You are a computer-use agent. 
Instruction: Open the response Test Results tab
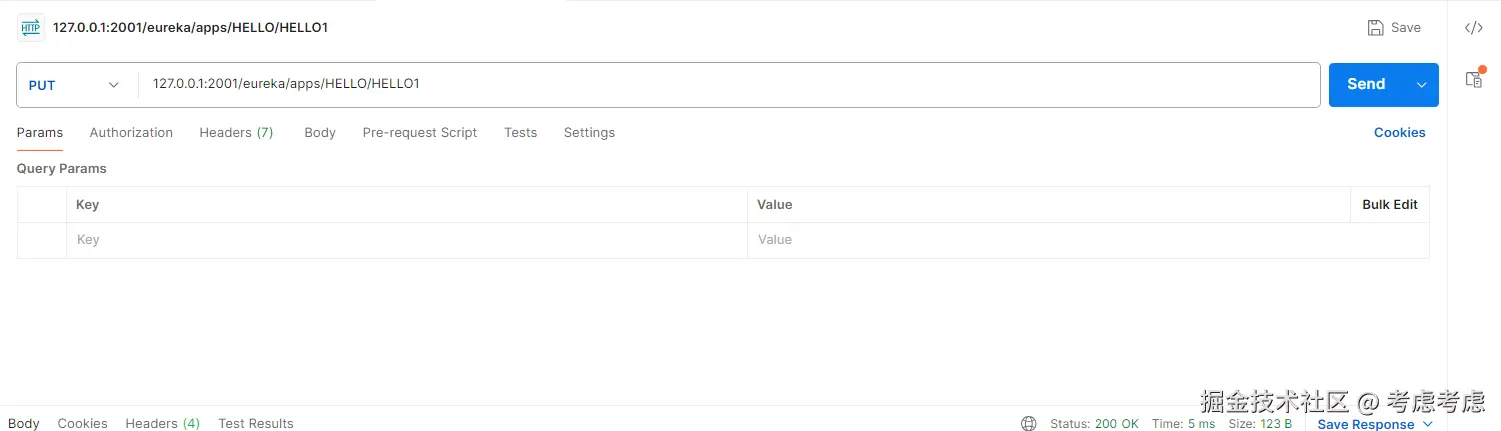point(256,424)
